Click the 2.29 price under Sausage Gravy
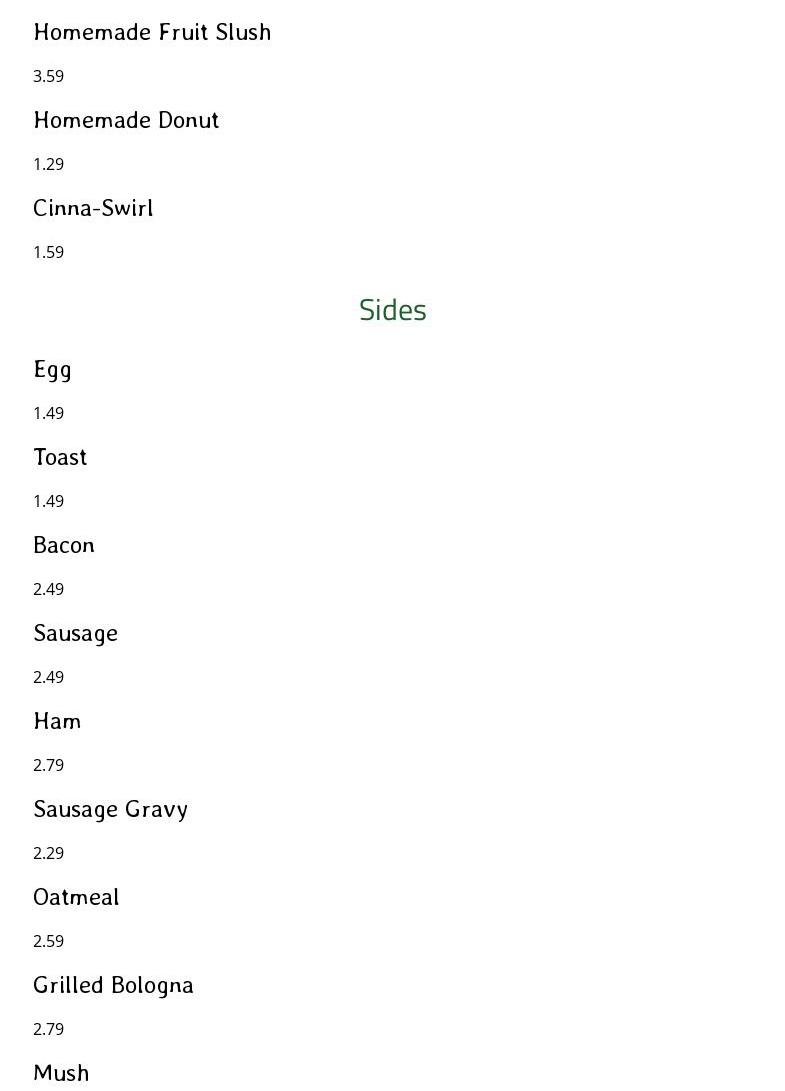This screenshot has height=1091, width=785. pyautogui.click(x=48, y=853)
